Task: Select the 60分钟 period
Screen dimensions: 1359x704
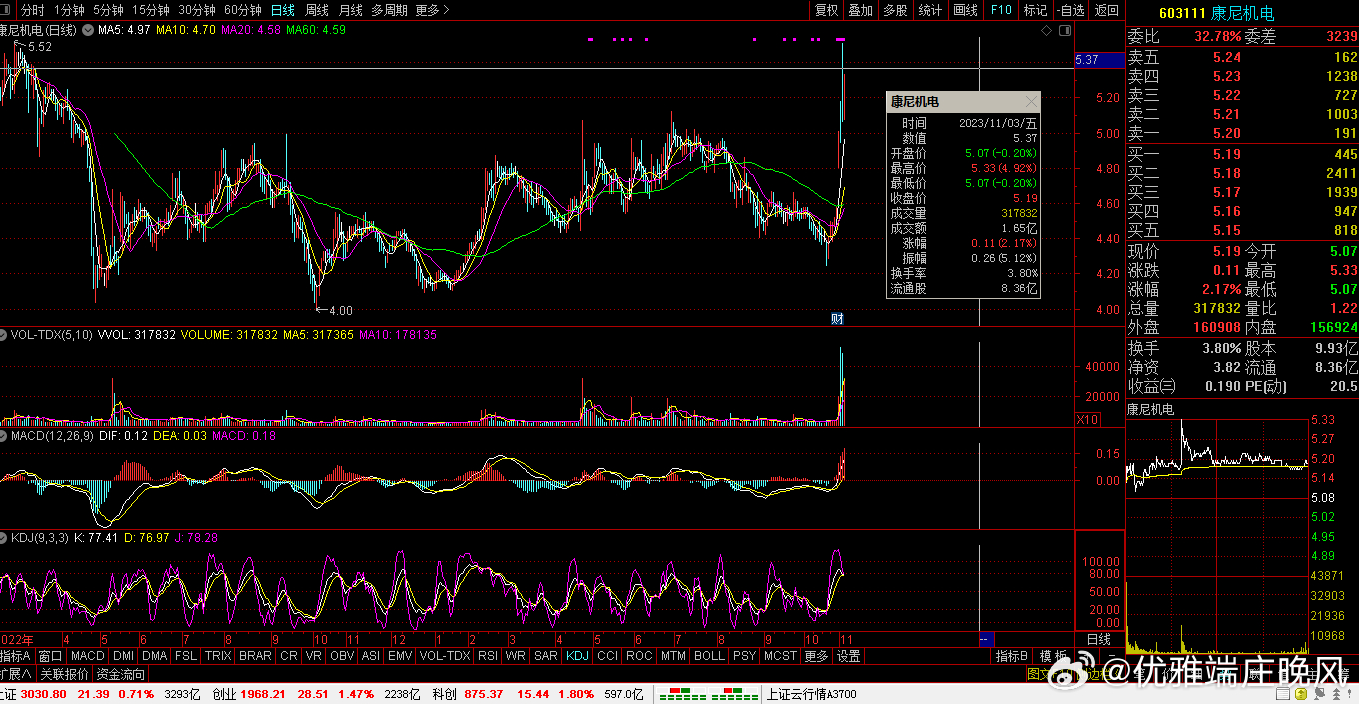Action: tap(243, 10)
